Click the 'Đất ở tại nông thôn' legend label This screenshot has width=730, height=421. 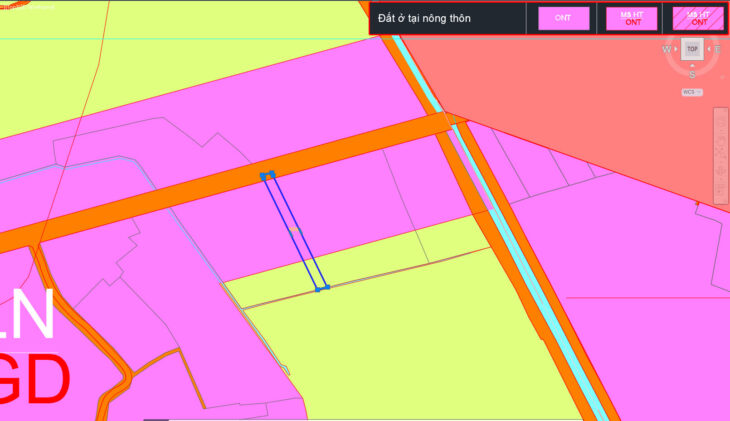point(425,18)
